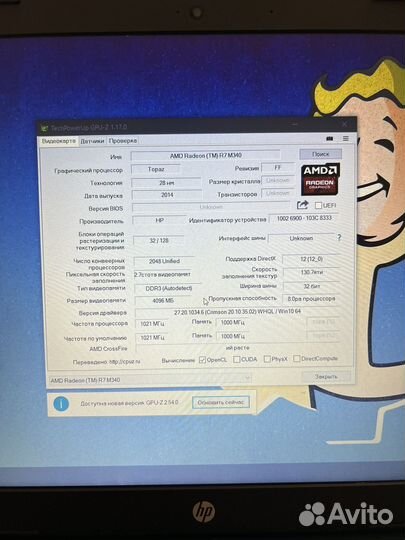
Task: Open the cpuz.ru translation link
Action: coord(125,362)
